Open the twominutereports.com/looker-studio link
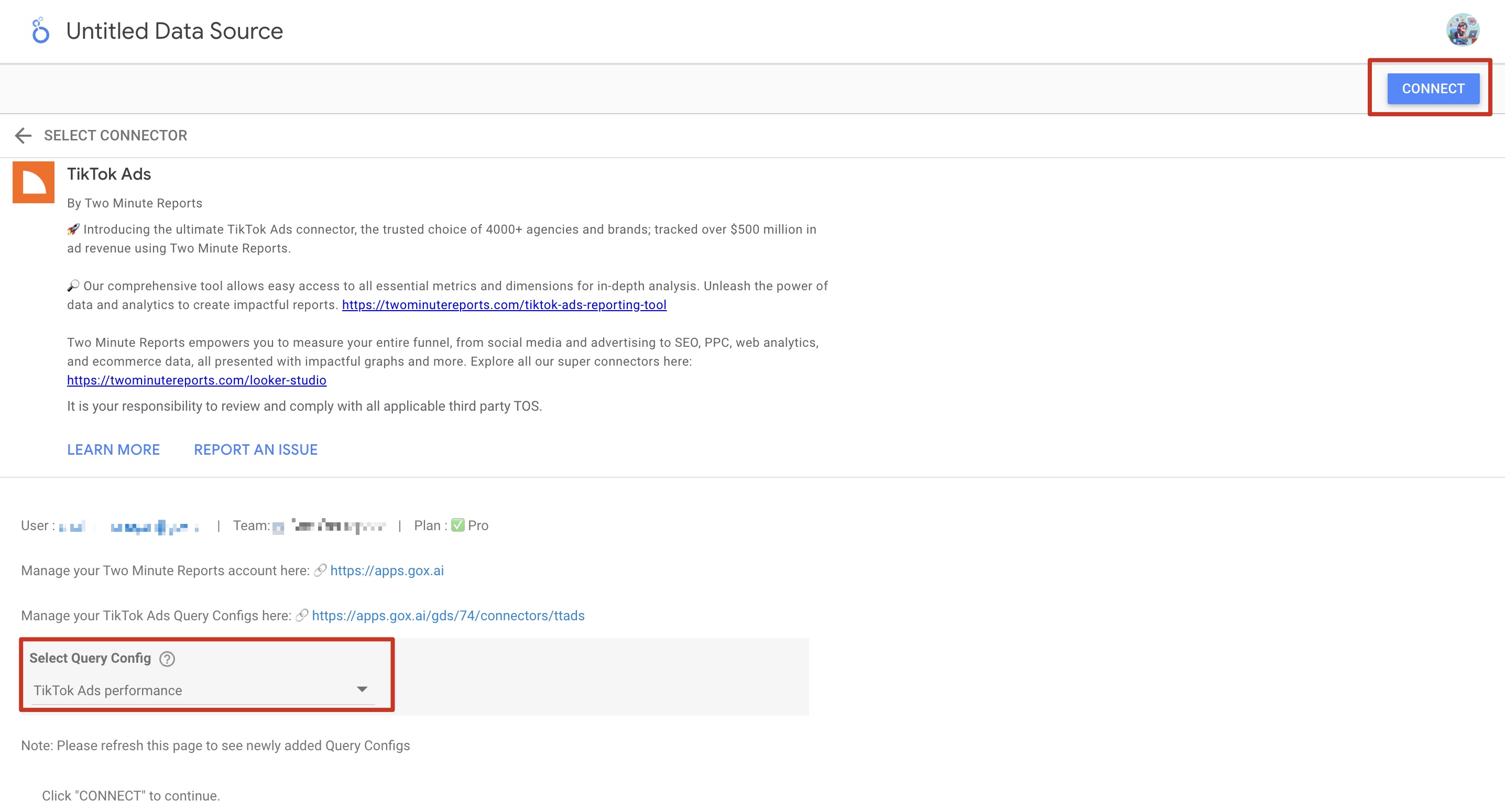The width and height of the screenshot is (1505, 812). coord(197,380)
